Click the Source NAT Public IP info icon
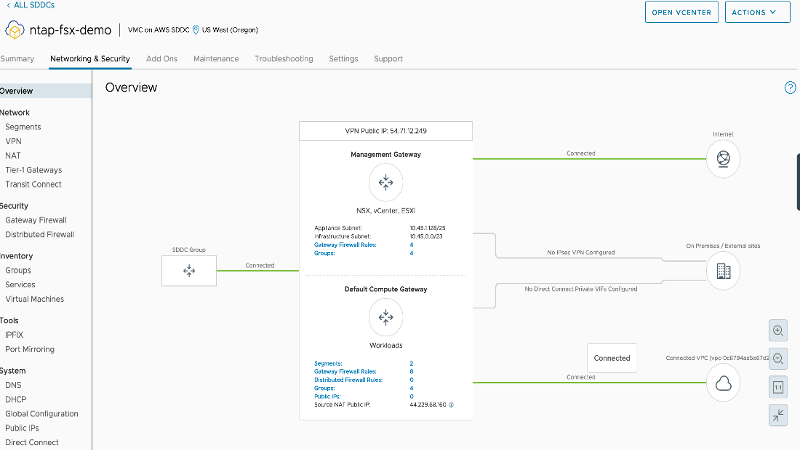The height and width of the screenshot is (450, 800). (x=451, y=405)
